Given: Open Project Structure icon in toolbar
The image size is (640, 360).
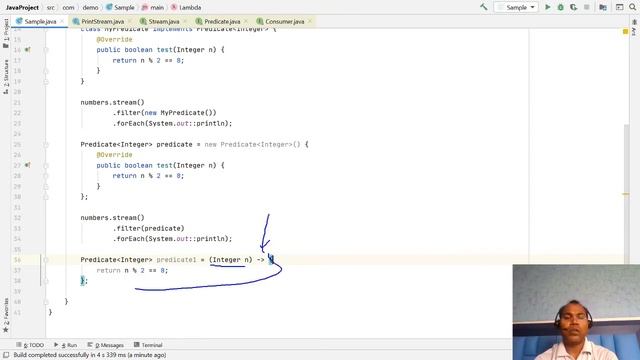Looking at the screenshot, I should pyautogui.click(x=603, y=7).
